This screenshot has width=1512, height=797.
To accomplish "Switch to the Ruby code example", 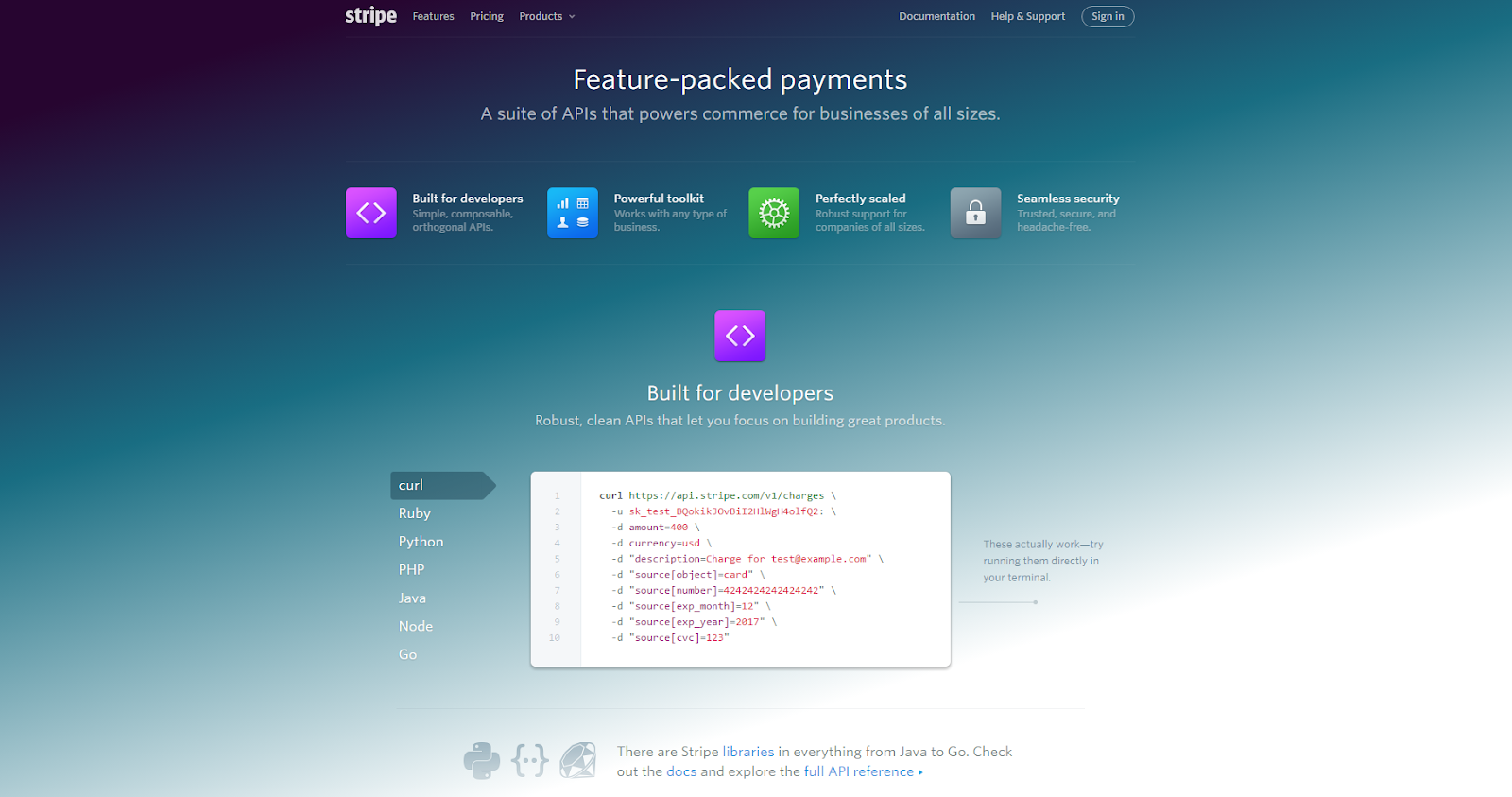I will tap(415, 513).
